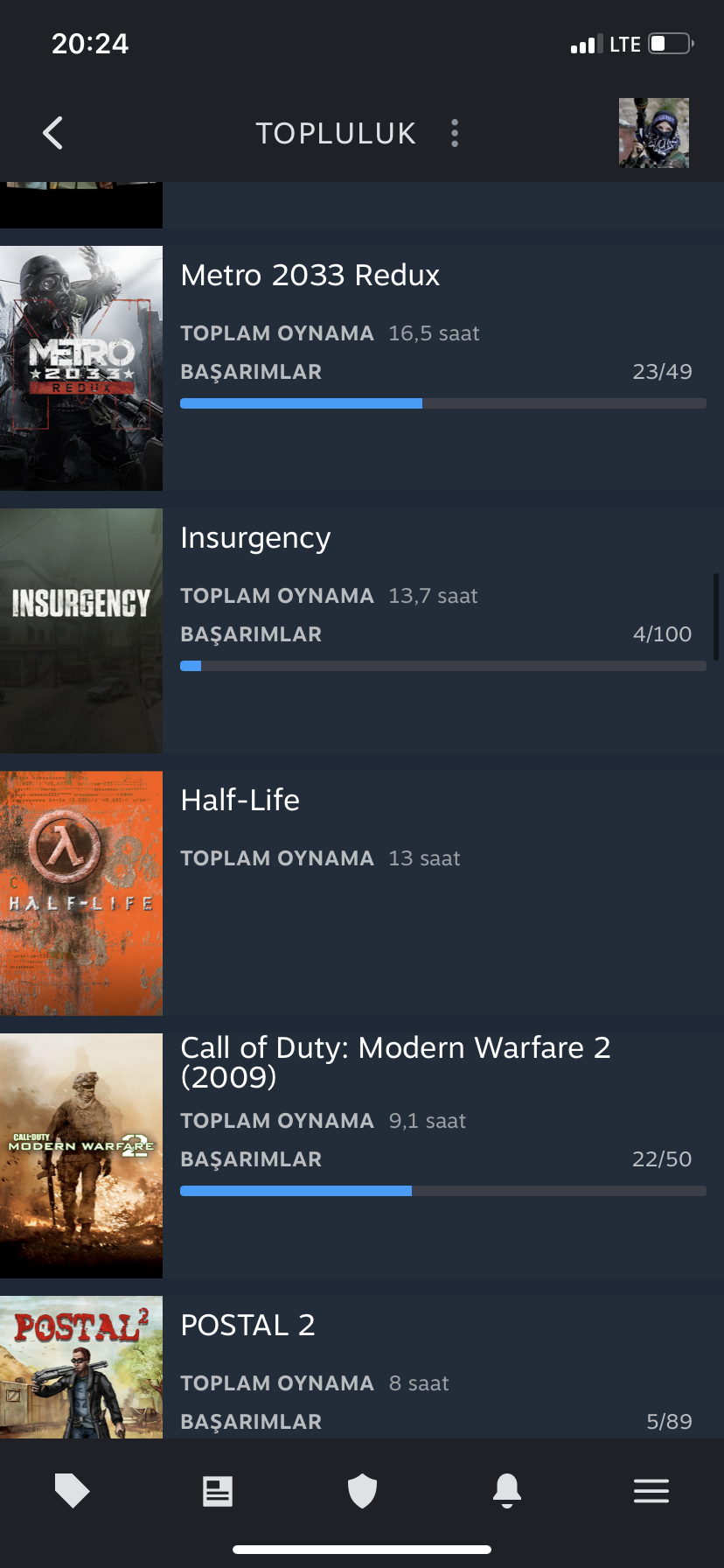Image resolution: width=724 pixels, height=1568 pixels.
Task: Open the profile avatar picture
Action: pyautogui.click(x=654, y=133)
